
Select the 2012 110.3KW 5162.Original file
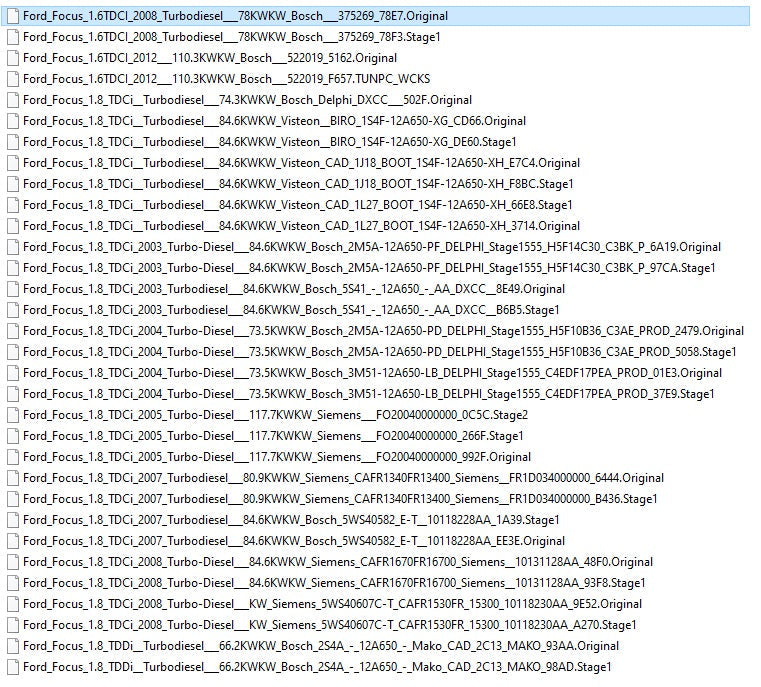pos(210,58)
